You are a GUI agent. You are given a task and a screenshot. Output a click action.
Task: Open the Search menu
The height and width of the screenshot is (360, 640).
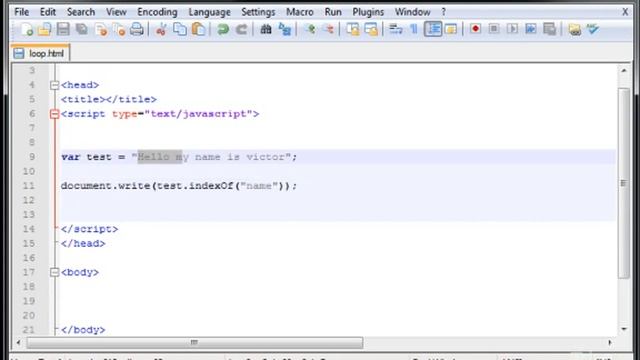pos(81,12)
